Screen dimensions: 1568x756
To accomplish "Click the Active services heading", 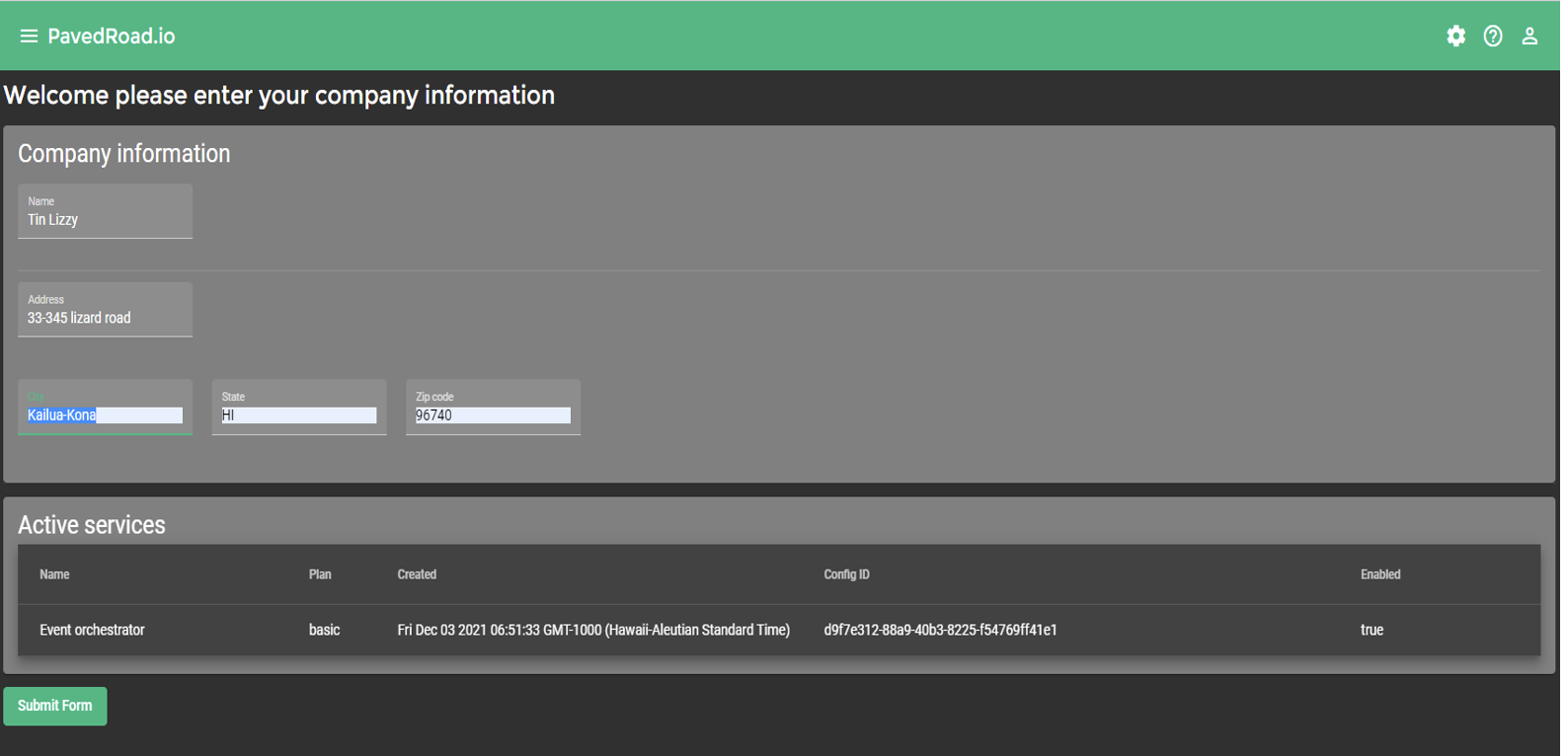I will point(92,527).
